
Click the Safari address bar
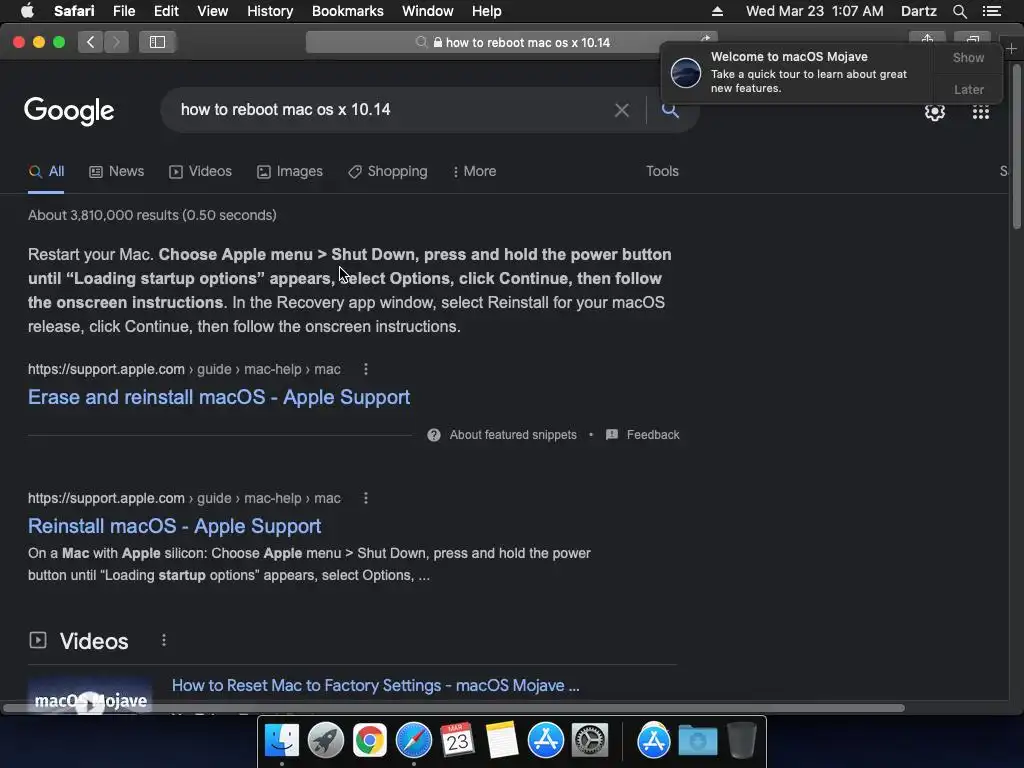click(511, 42)
